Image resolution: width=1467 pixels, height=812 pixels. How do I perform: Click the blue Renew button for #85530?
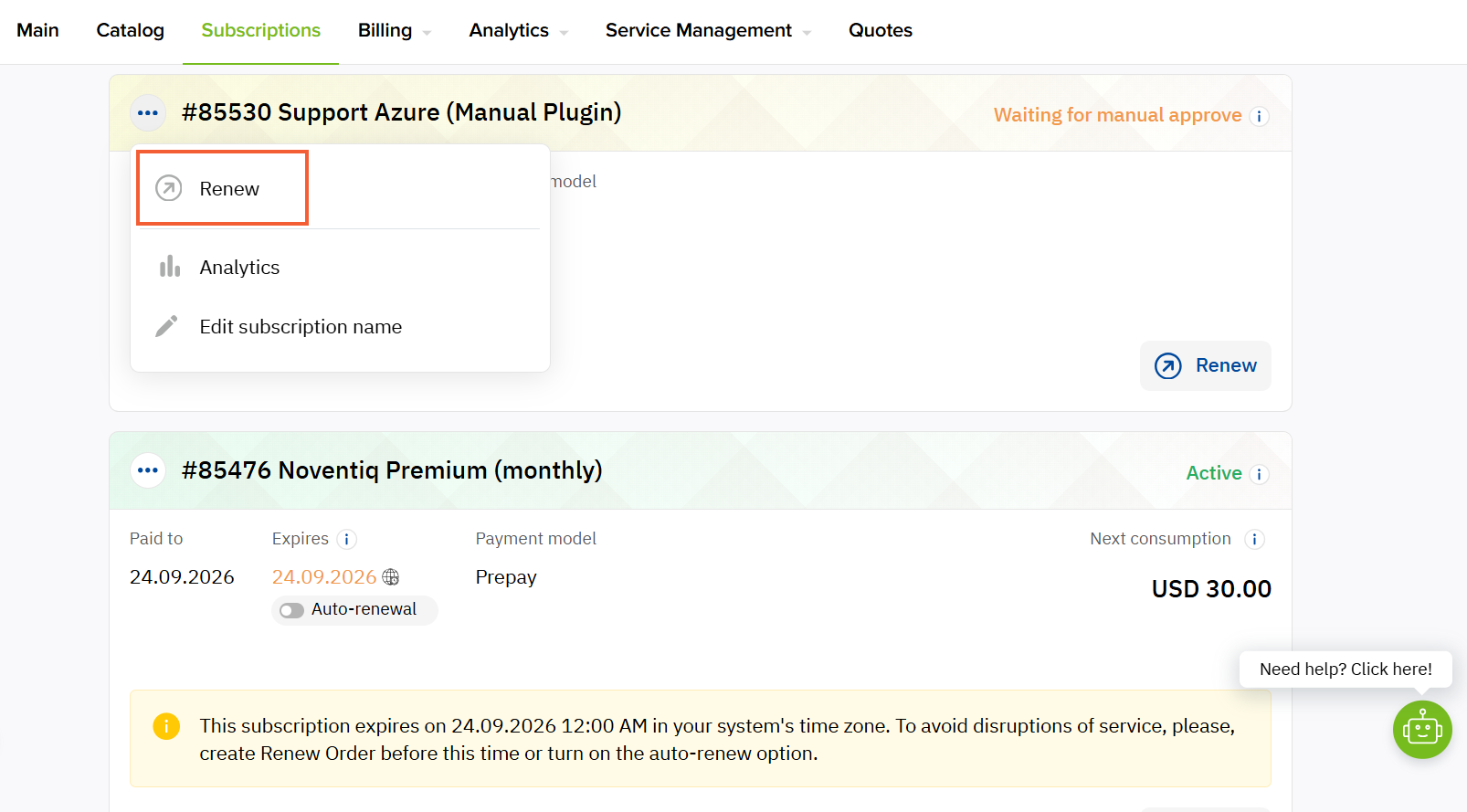(1206, 365)
